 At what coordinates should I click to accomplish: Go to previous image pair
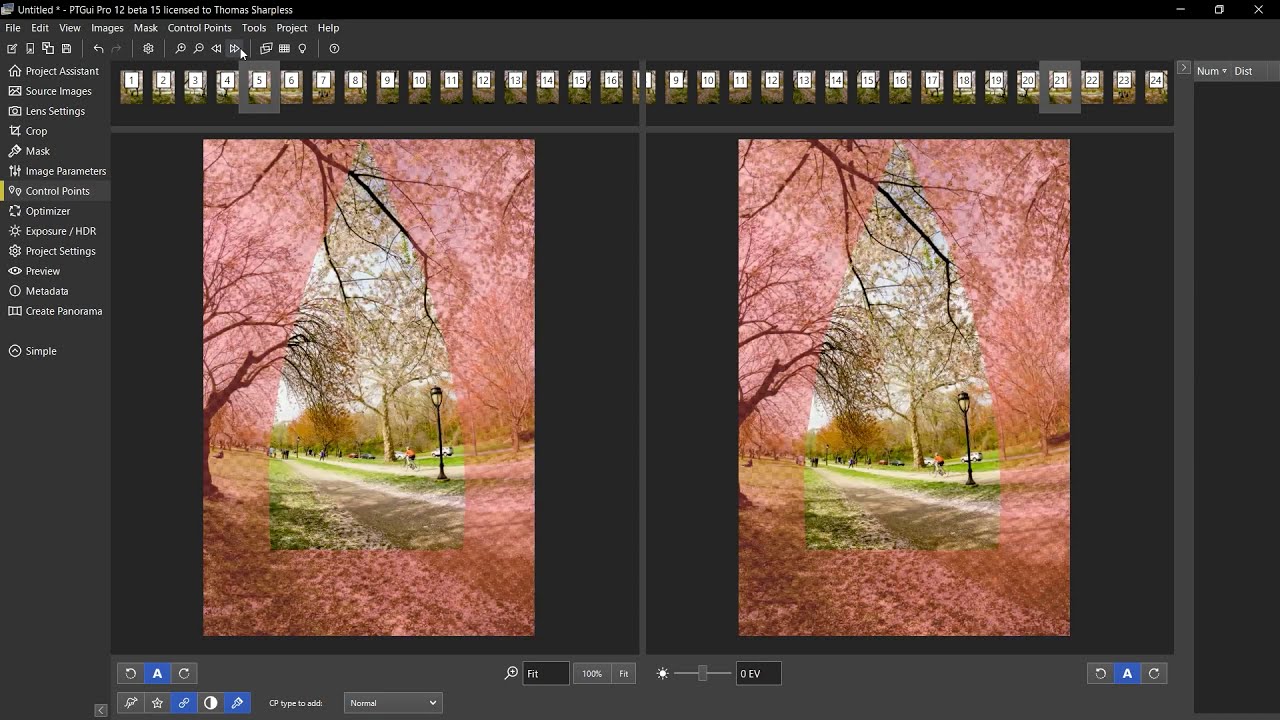click(x=216, y=48)
